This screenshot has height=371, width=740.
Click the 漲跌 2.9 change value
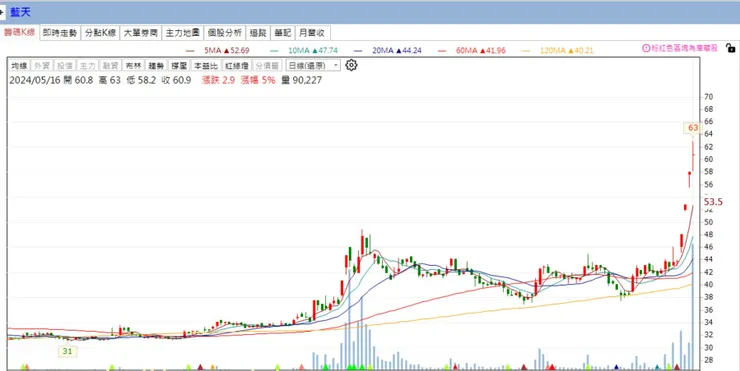(x=218, y=80)
